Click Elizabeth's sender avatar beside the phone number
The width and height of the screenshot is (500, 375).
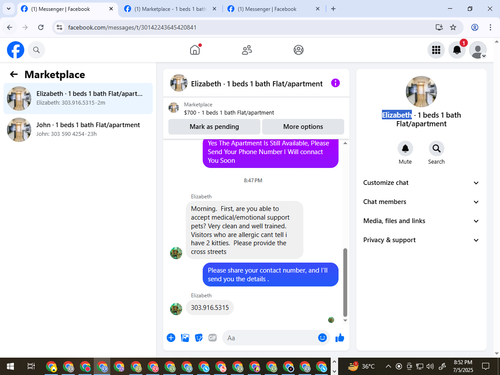pyautogui.click(x=176, y=309)
